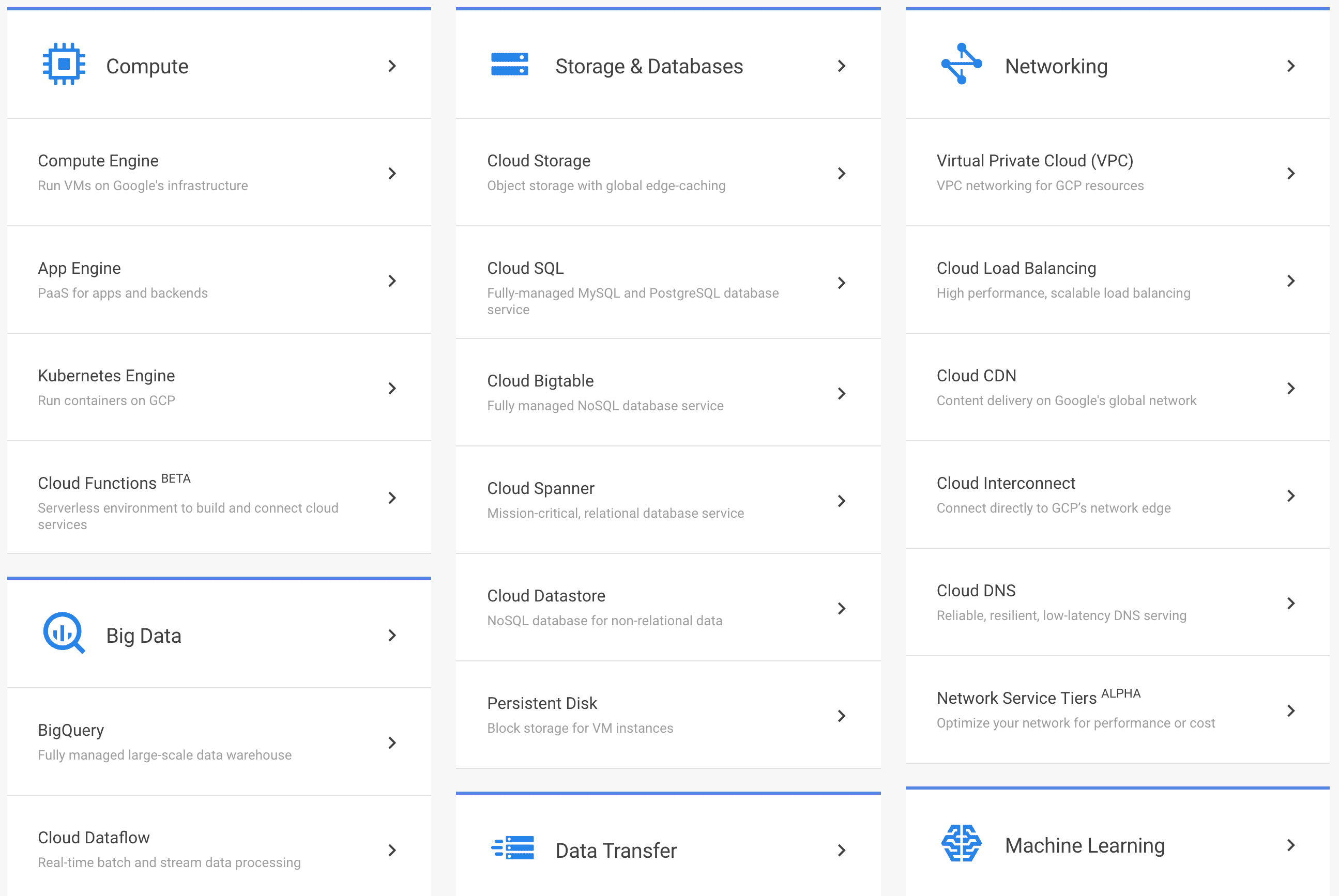1339x896 pixels.
Task: Click the Networking nodes icon
Action: tap(961, 64)
